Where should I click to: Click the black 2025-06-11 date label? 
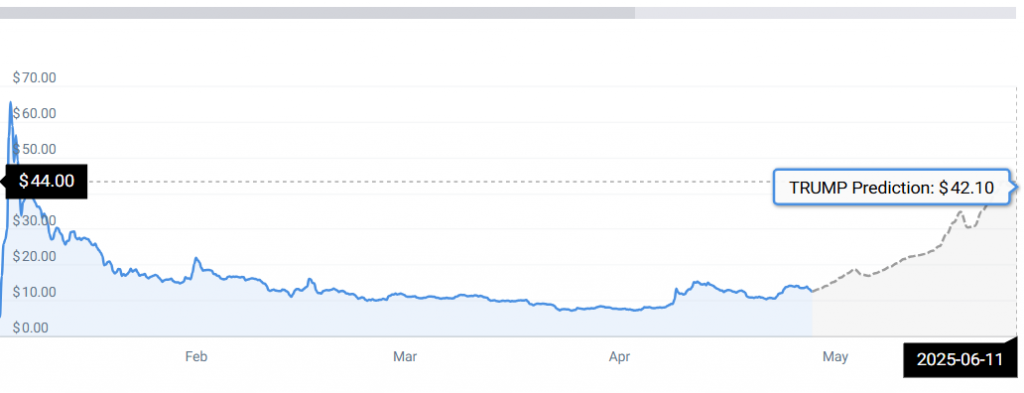(959, 359)
